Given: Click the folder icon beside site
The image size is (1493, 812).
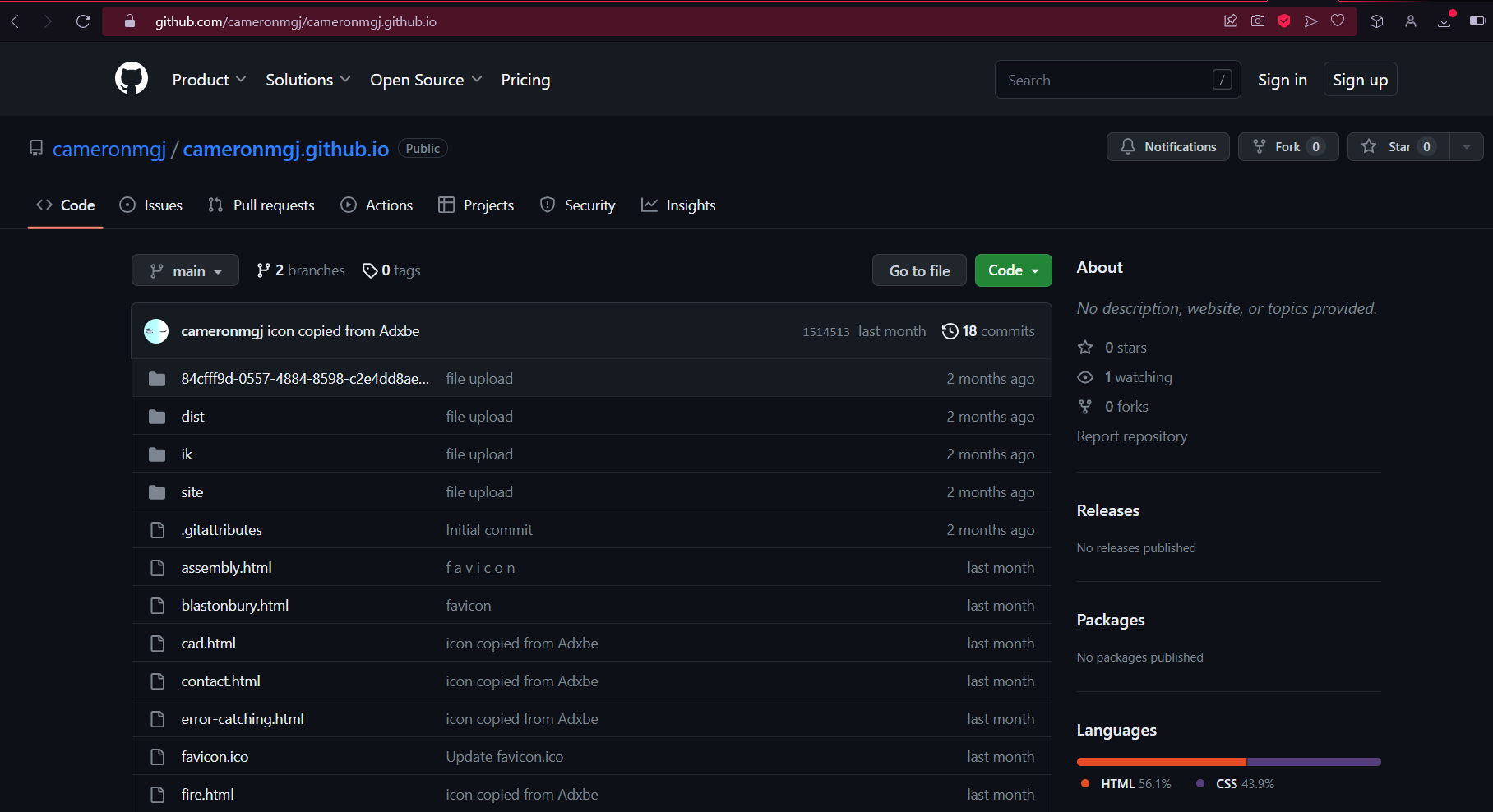Looking at the screenshot, I should click(157, 492).
